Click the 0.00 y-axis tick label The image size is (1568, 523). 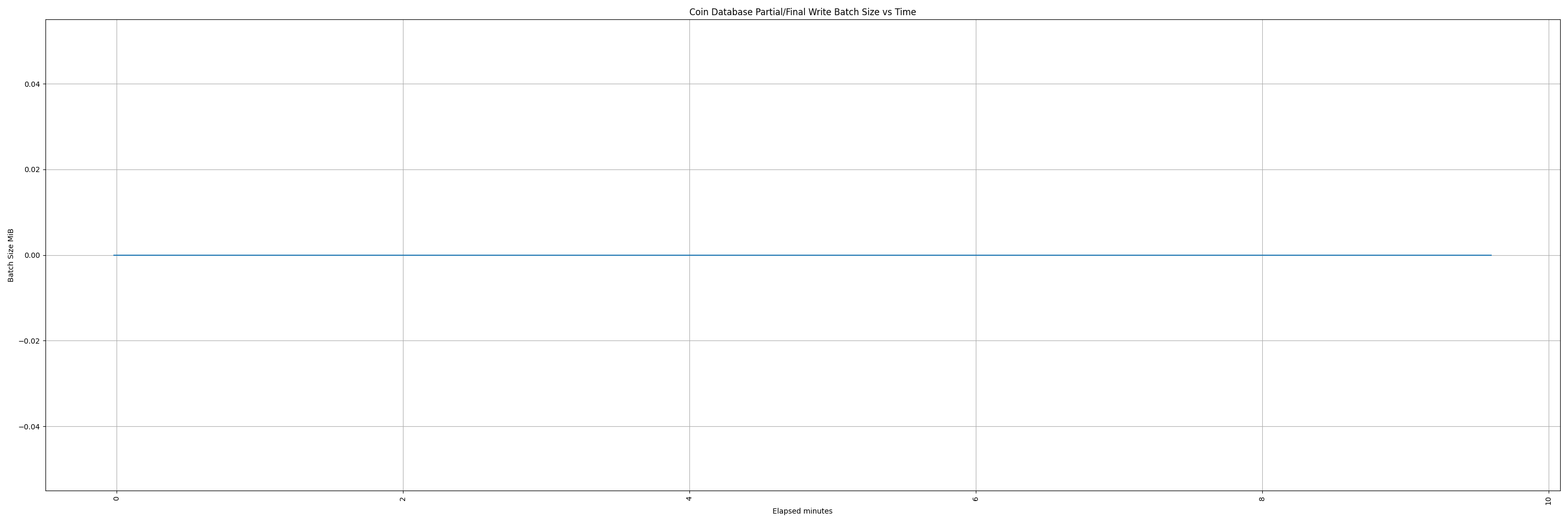coord(32,255)
